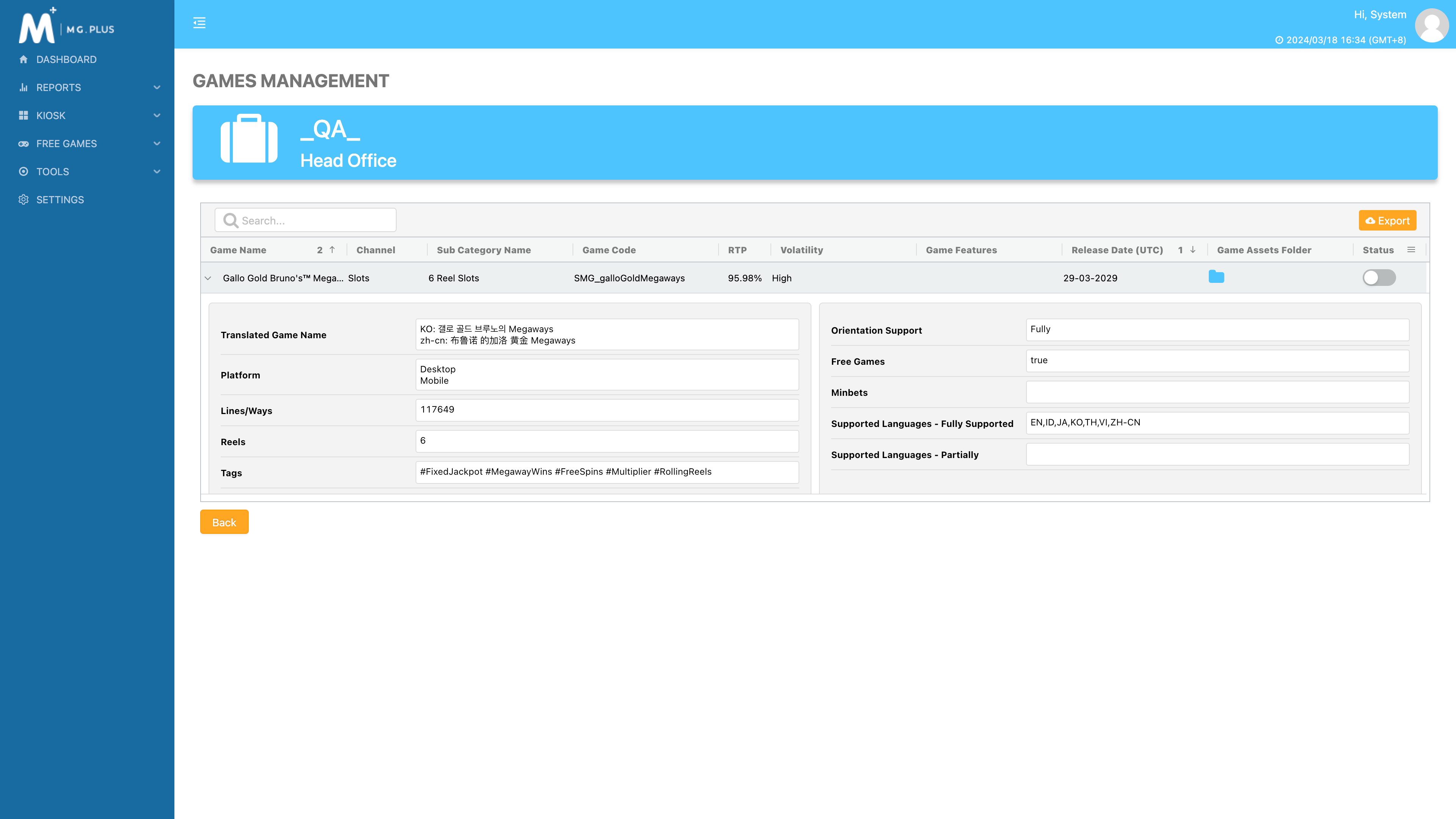Click the search magnifier icon
1456x819 pixels.
click(x=230, y=220)
